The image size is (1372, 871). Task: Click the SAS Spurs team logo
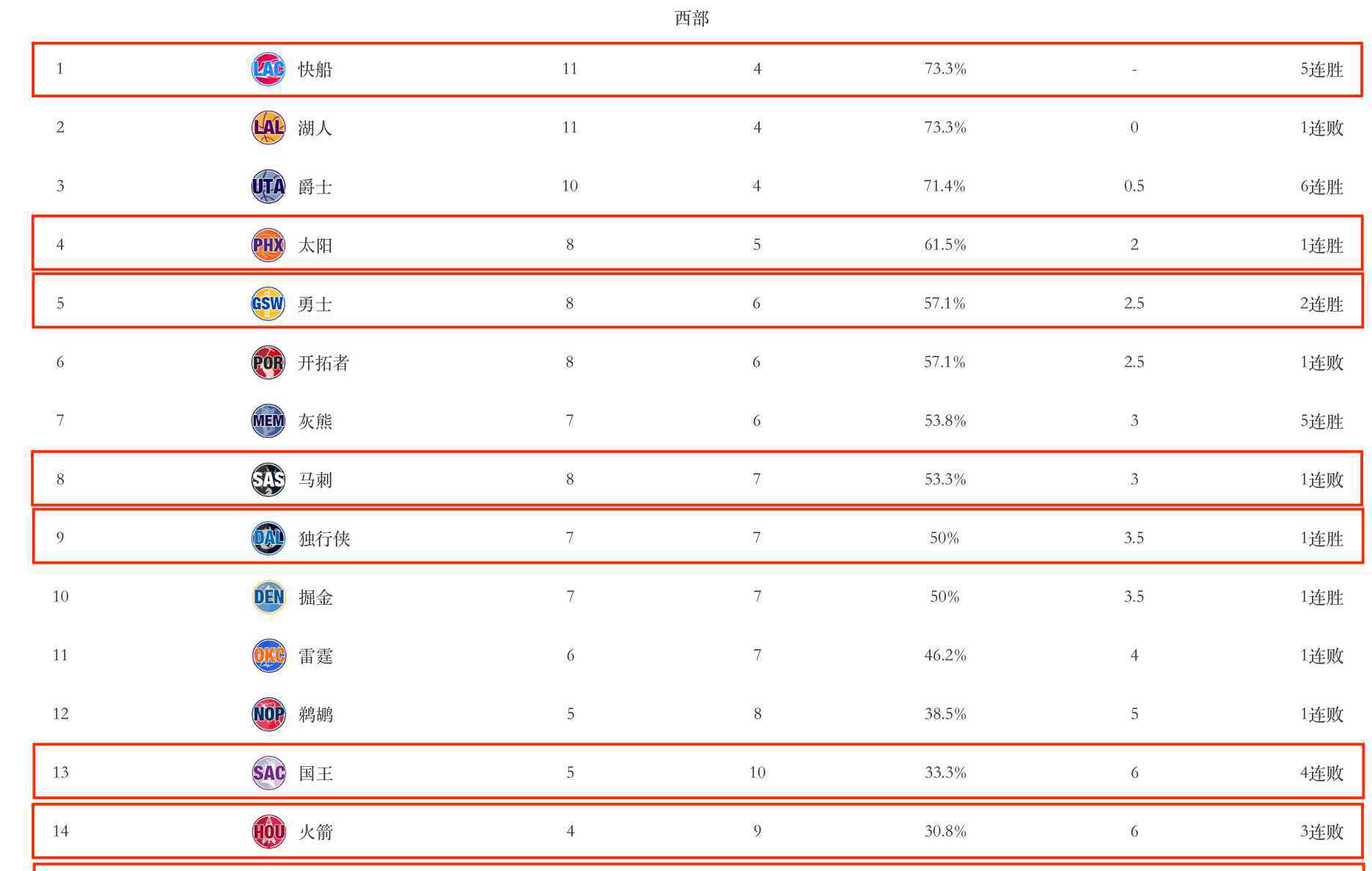tap(268, 479)
